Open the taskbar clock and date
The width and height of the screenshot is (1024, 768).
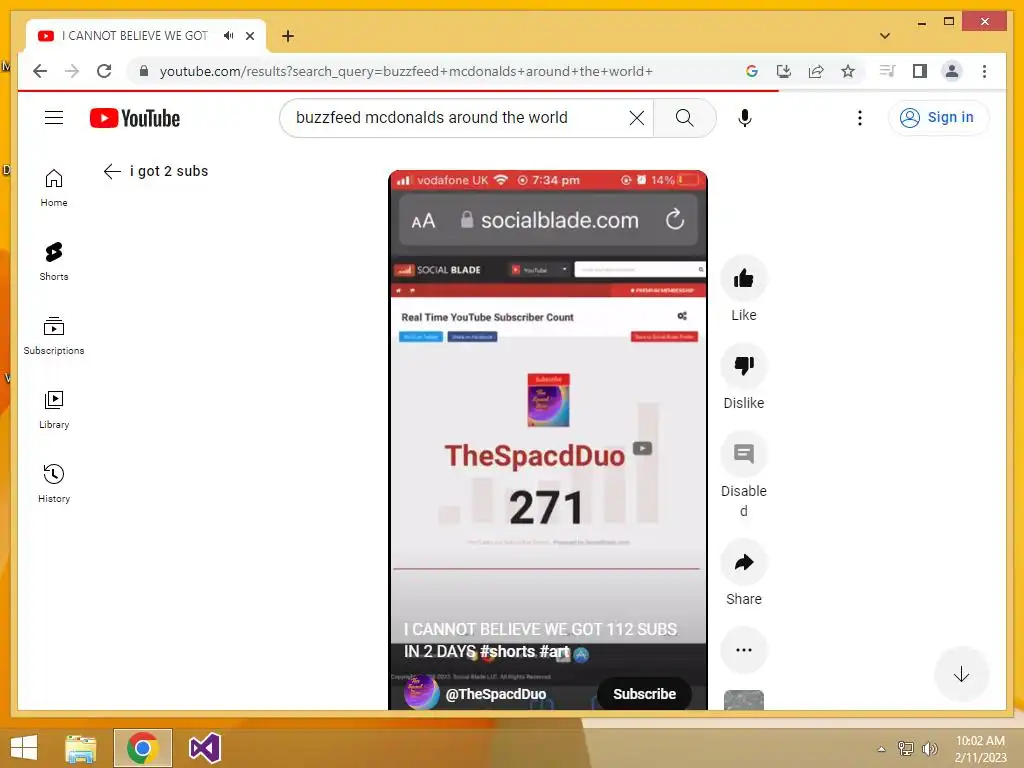(x=980, y=748)
